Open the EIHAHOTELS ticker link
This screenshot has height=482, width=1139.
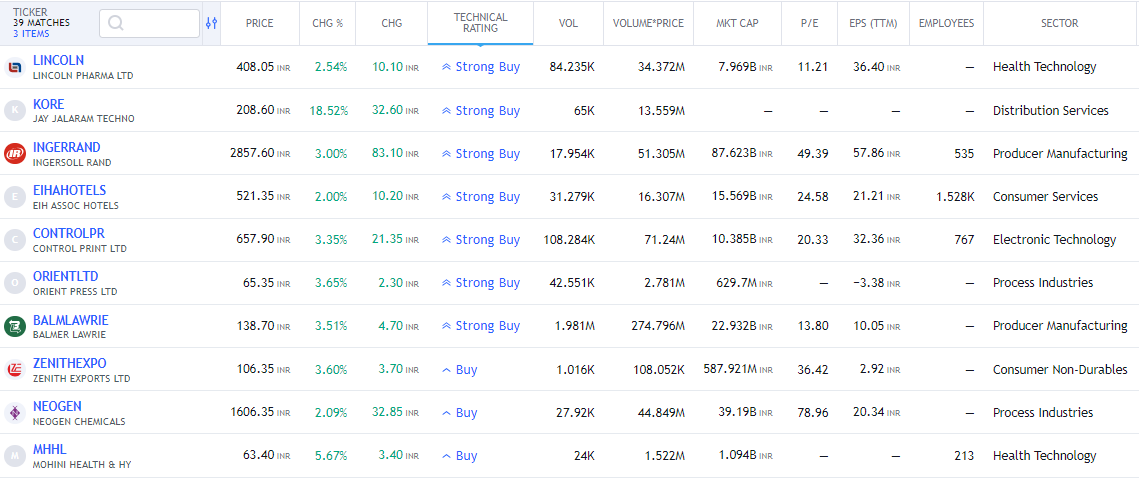coord(70,190)
